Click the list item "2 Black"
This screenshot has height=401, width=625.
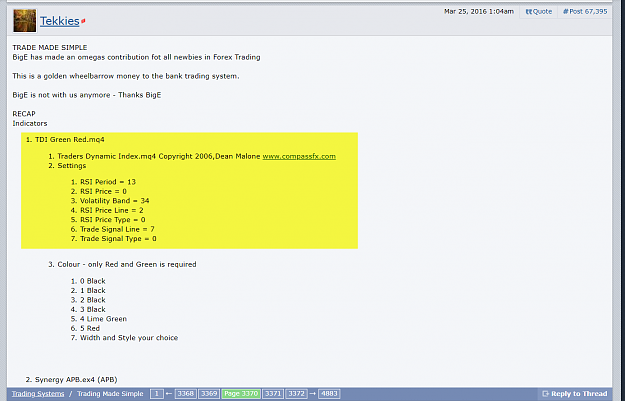tap(92, 300)
